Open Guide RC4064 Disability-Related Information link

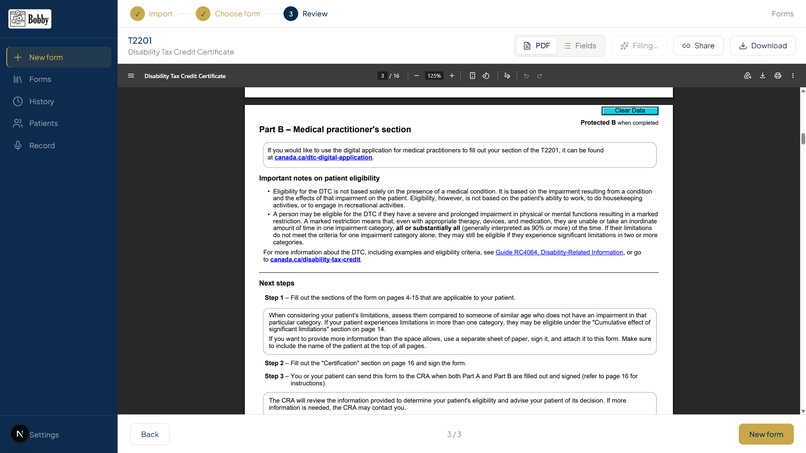559,252
